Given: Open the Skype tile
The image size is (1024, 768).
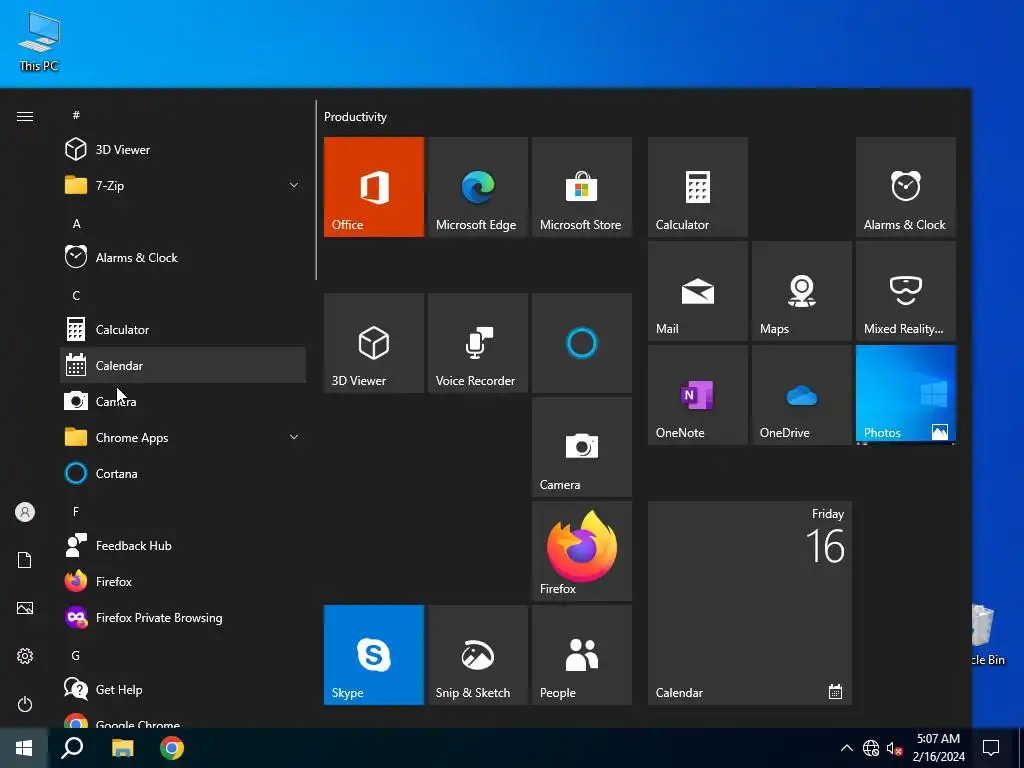Looking at the screenshot, I should (374, 655).
